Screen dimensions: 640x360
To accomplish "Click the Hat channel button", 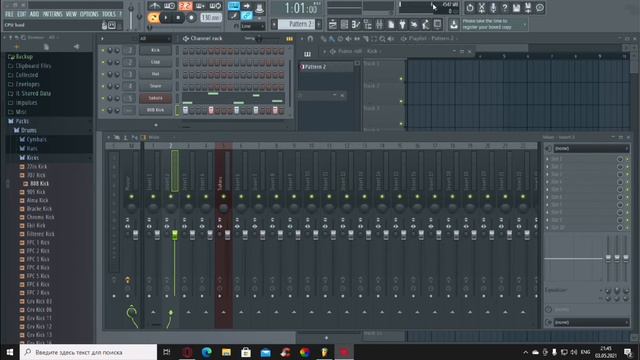I will (155, 74).
